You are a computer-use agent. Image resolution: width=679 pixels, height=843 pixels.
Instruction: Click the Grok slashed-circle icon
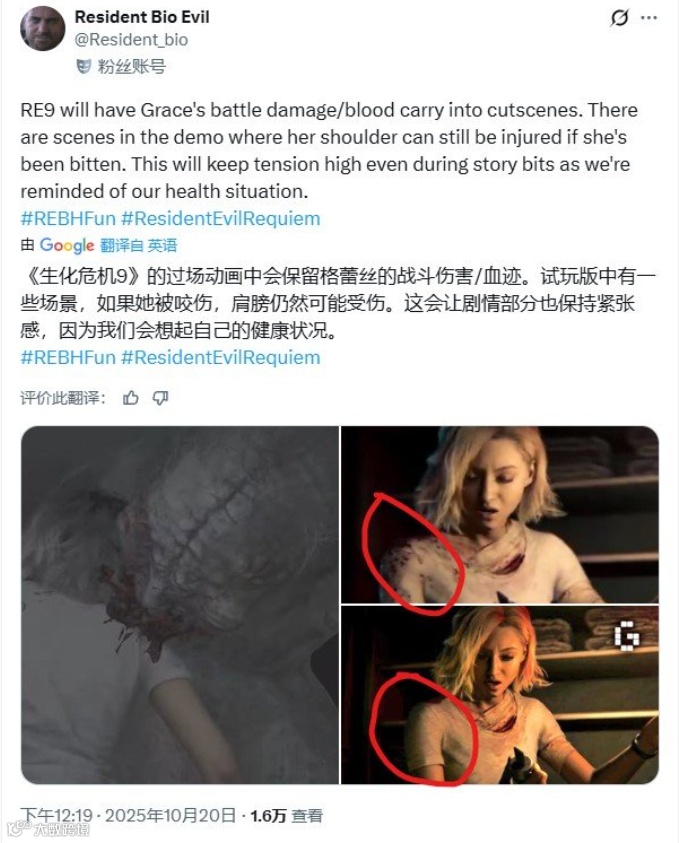click(x=619, y=18)
